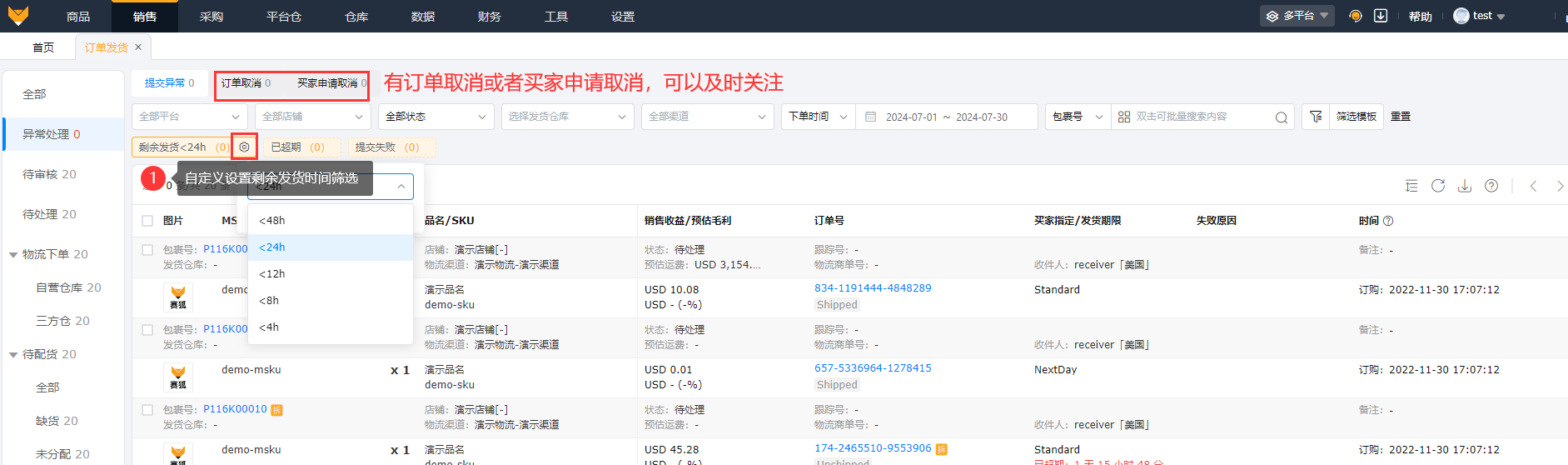Check the package row above order 834-1191444-4848289
The height and width of the screenshot is (465, 1568).
[147, 250]
